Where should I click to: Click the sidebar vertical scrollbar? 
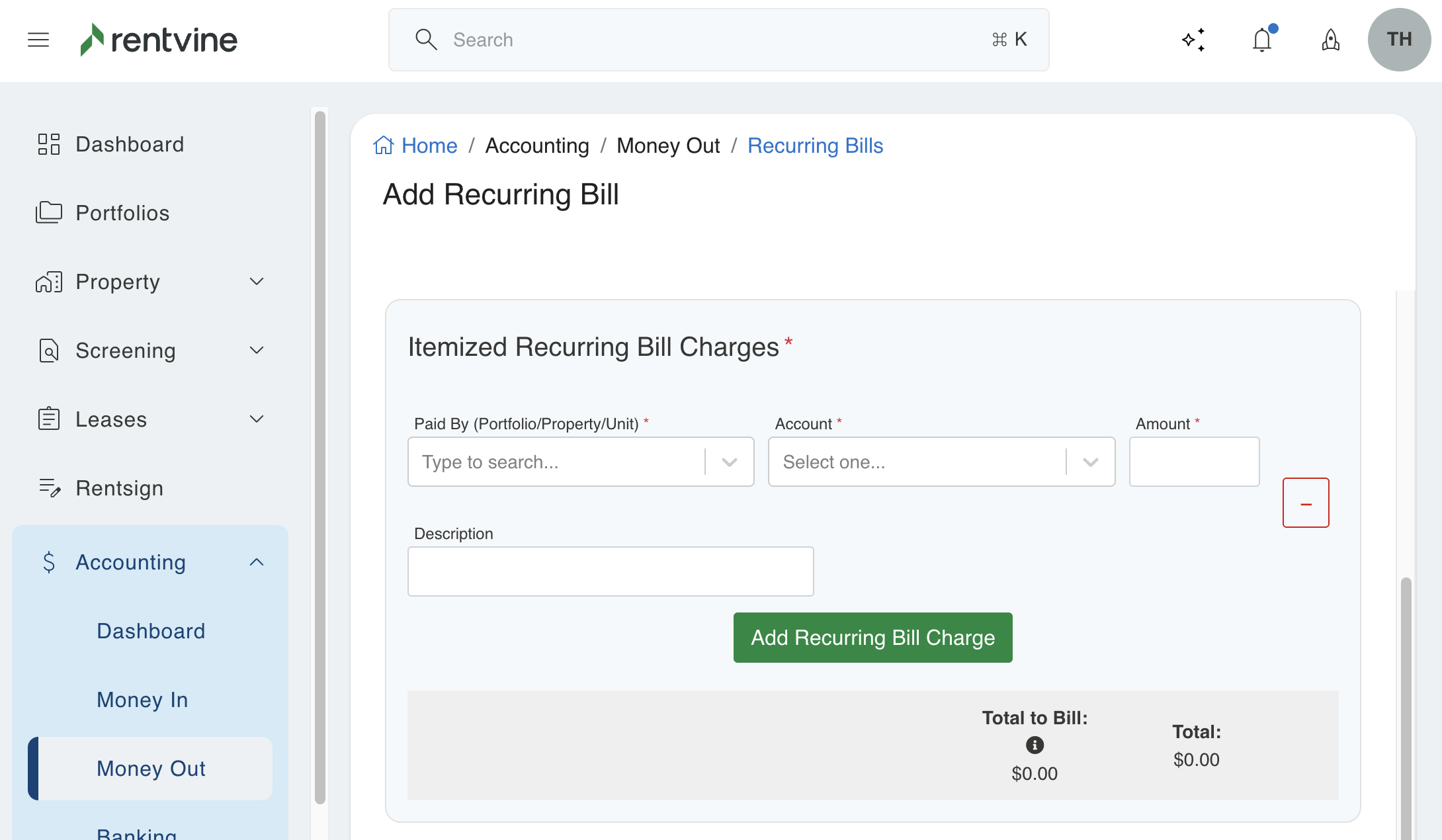(320, 456)
